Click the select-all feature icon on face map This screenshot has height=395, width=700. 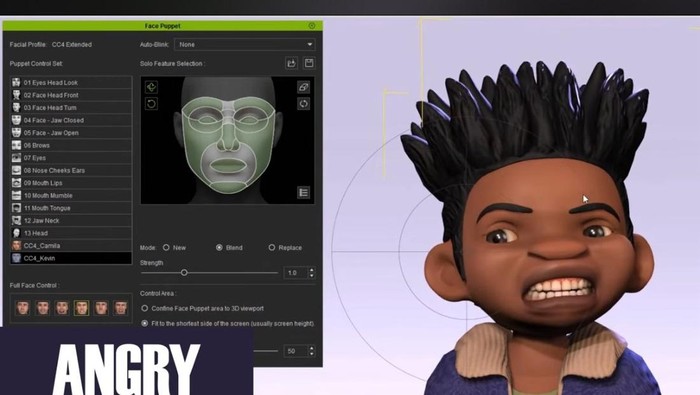(x=151, y=87)
